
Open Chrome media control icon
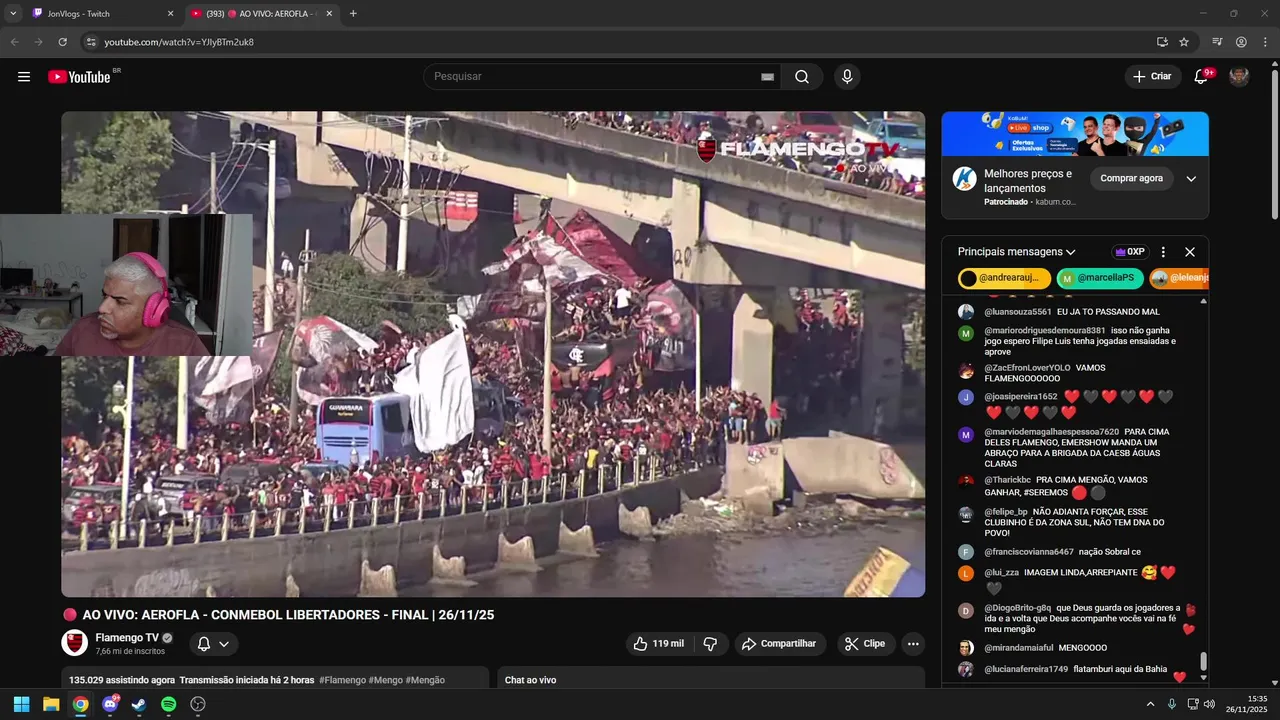click(x=1217, y=42)
